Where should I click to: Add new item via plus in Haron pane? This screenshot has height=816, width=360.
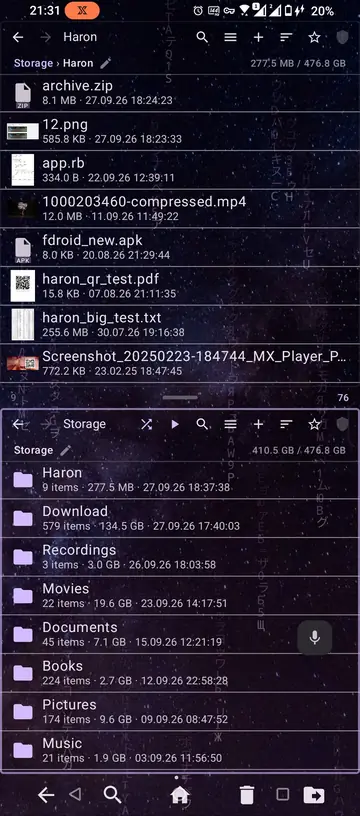click(x=259, y=37)
